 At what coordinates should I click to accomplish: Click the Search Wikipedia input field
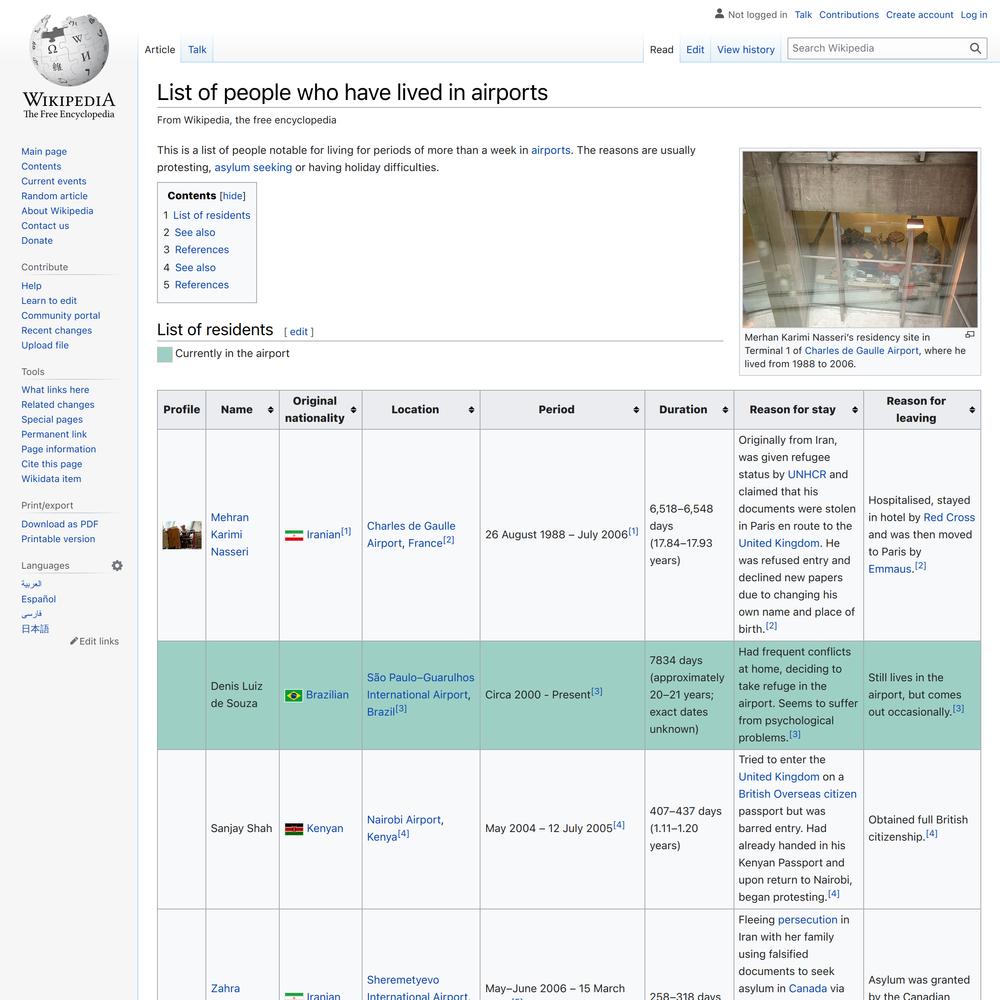pos(878,48)
